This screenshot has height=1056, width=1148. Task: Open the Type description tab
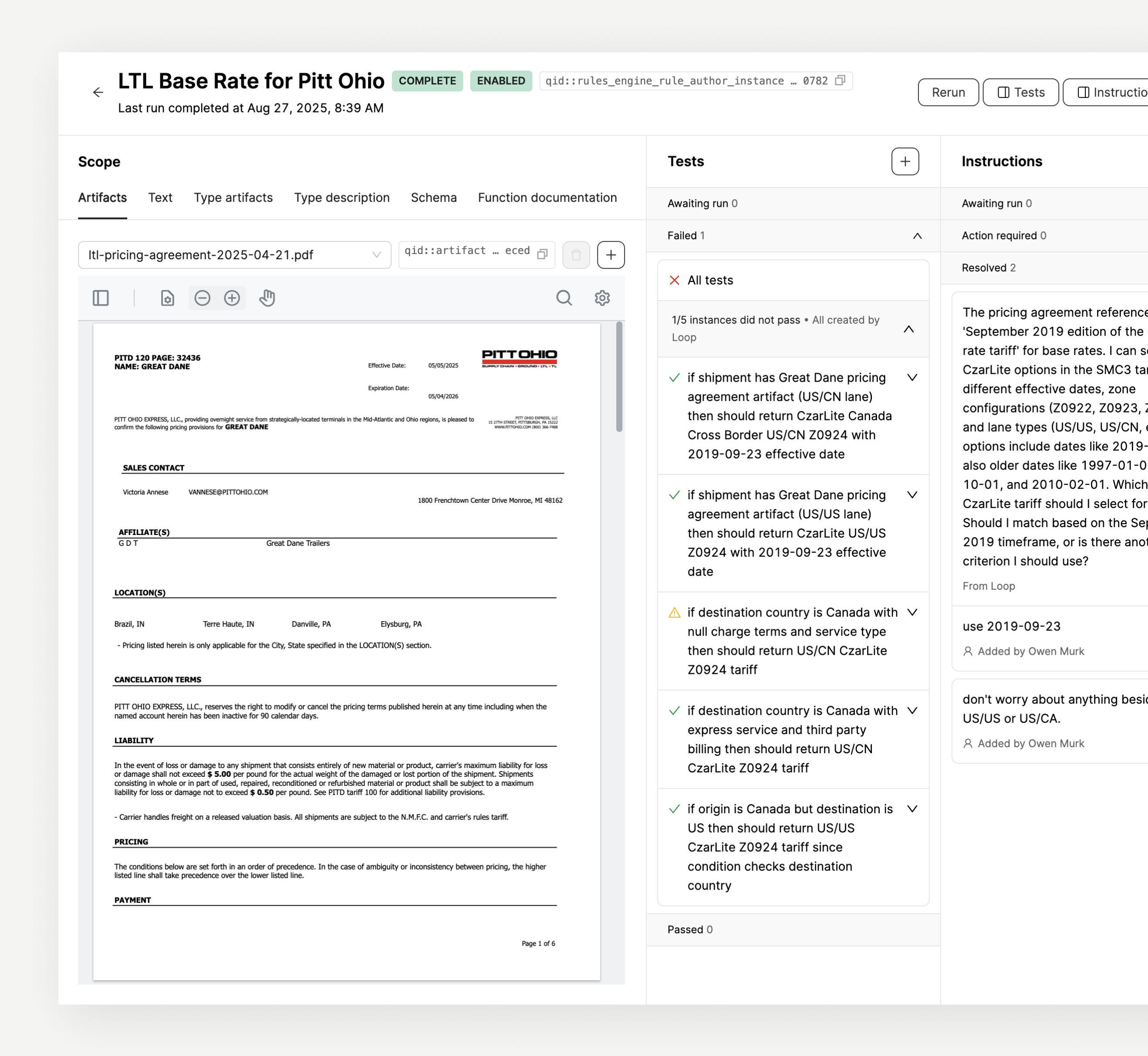click(x=341, y=198)
